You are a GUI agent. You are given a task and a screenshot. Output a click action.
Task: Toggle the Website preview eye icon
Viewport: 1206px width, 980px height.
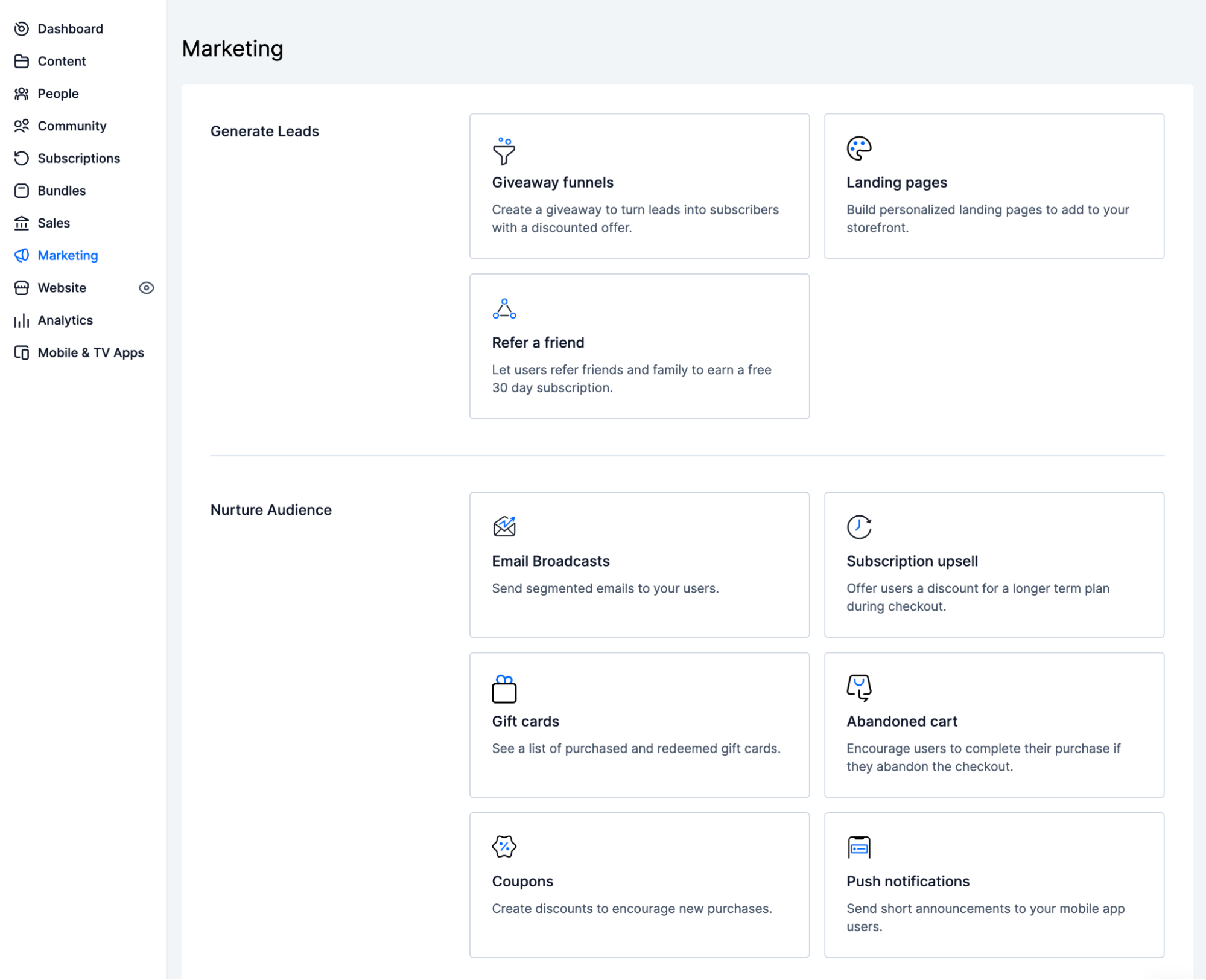pyautogui.click(x=146, y=288)
